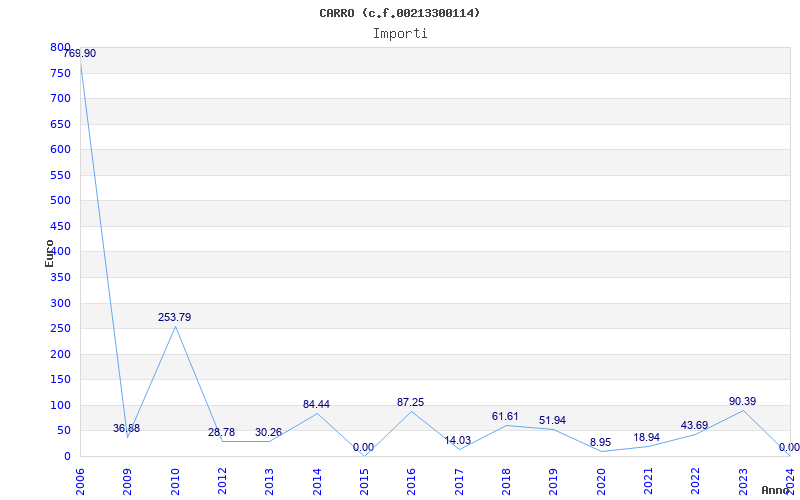800x500 pixels.
Task: Click the 2019 x-axis year label
Action: (x=554, y=482)
